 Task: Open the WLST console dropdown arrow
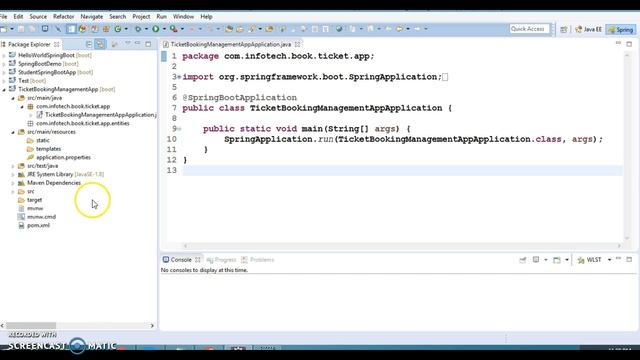coord(609,260)
